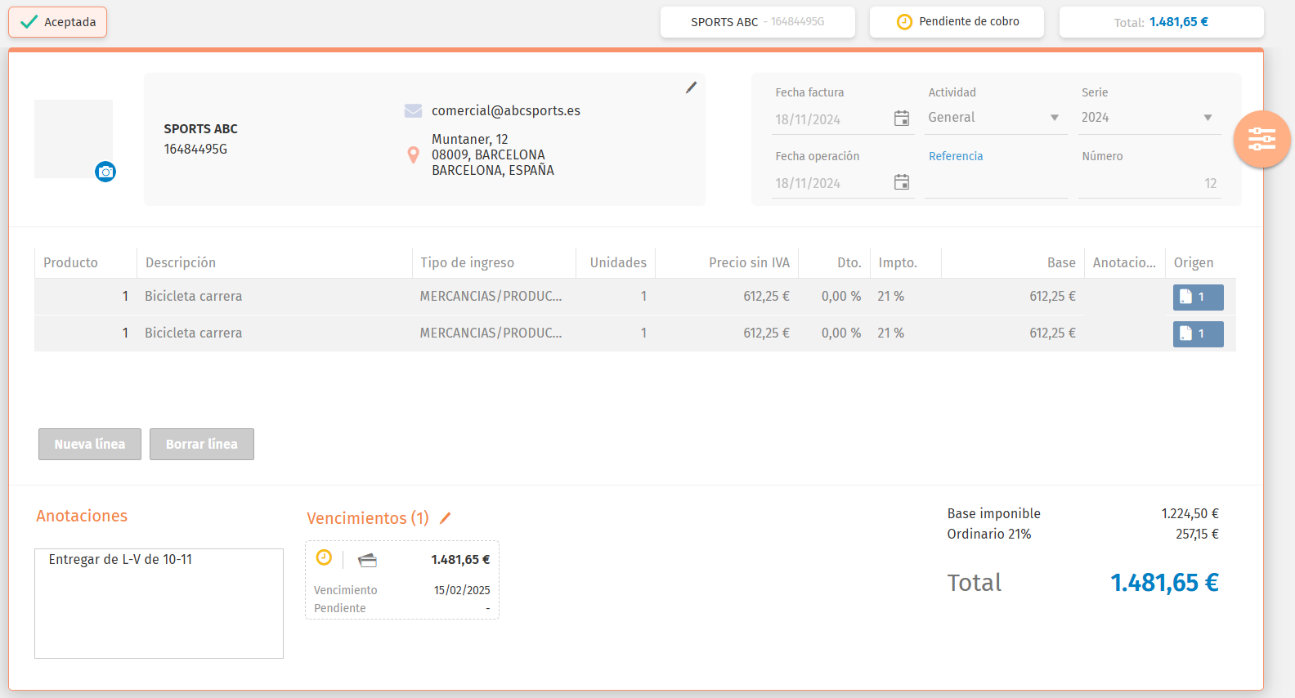The image size is (1295, 698).
Task: Click the Unidades column header
Action: pyautogui.click(x=618, y=263)
